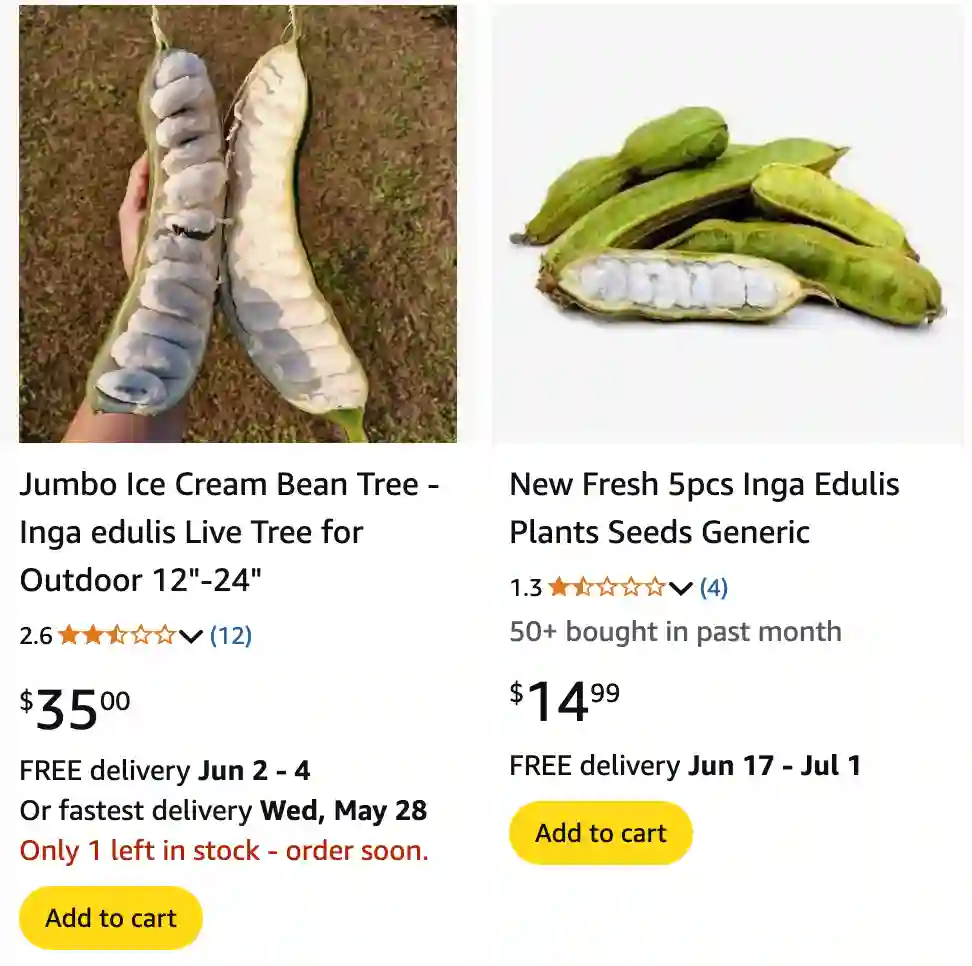972x966 pixels.
Task: Click the $14.99 price
Action: [x=565, y=701]
